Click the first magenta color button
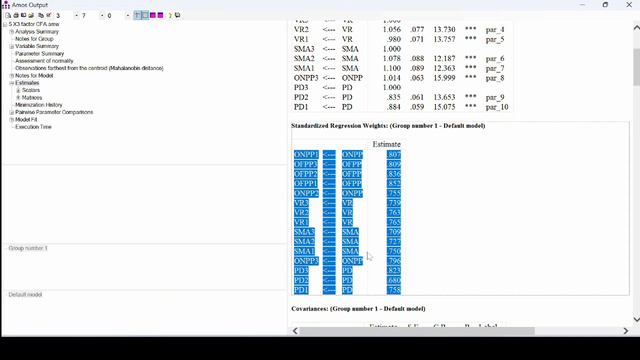Screen dimensions: 640x360 [153, 16]
